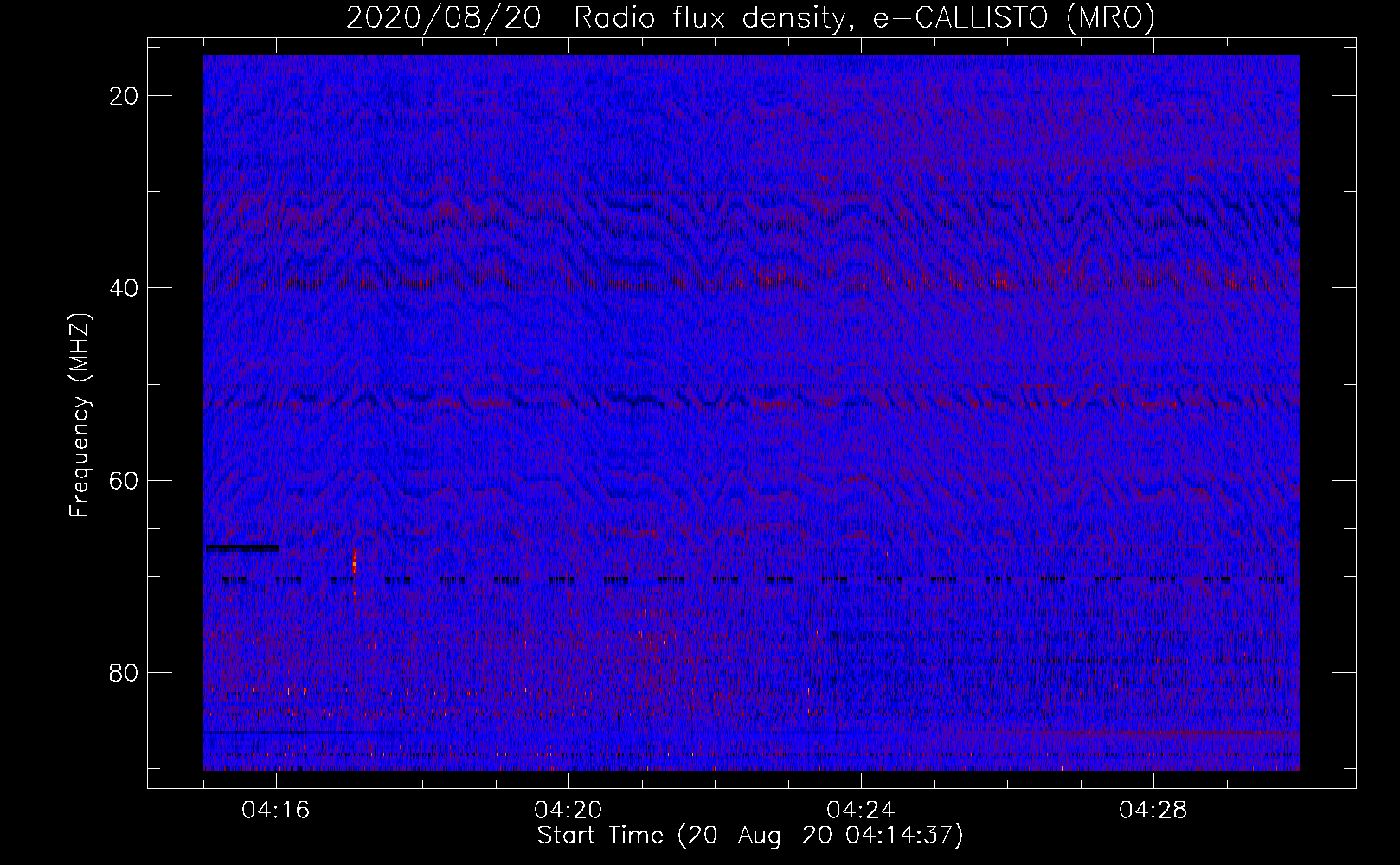Click the black horizontal bar near 67 MHz
Screen dimensions: 1400x865
(242, 548)
